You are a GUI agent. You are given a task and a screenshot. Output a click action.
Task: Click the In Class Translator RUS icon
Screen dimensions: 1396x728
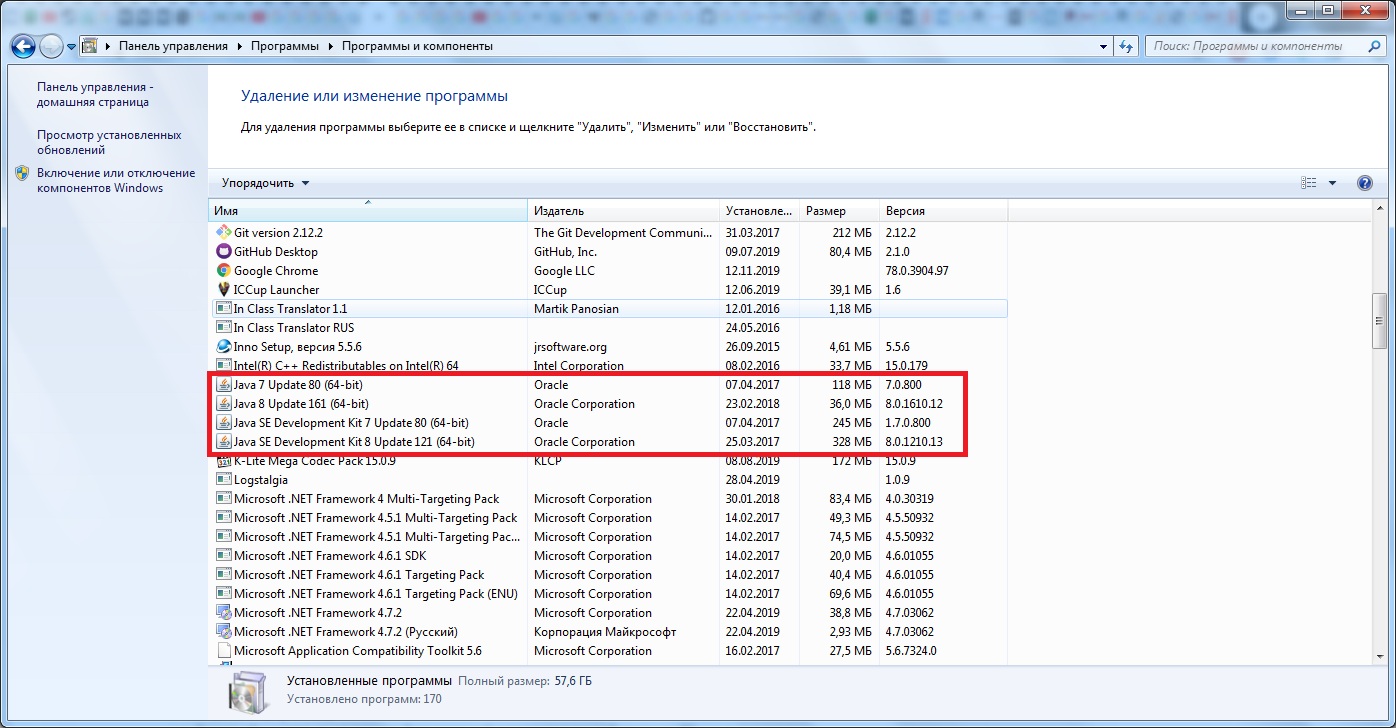click(x=224, y=327)
